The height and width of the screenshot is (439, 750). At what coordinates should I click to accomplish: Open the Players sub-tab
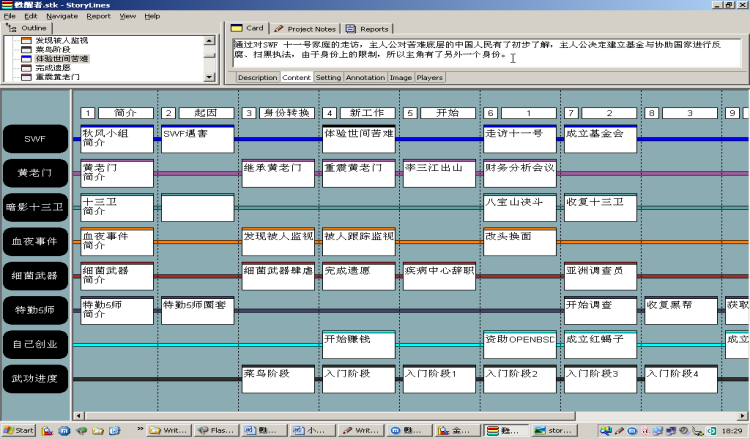click(x=430, y=77)
